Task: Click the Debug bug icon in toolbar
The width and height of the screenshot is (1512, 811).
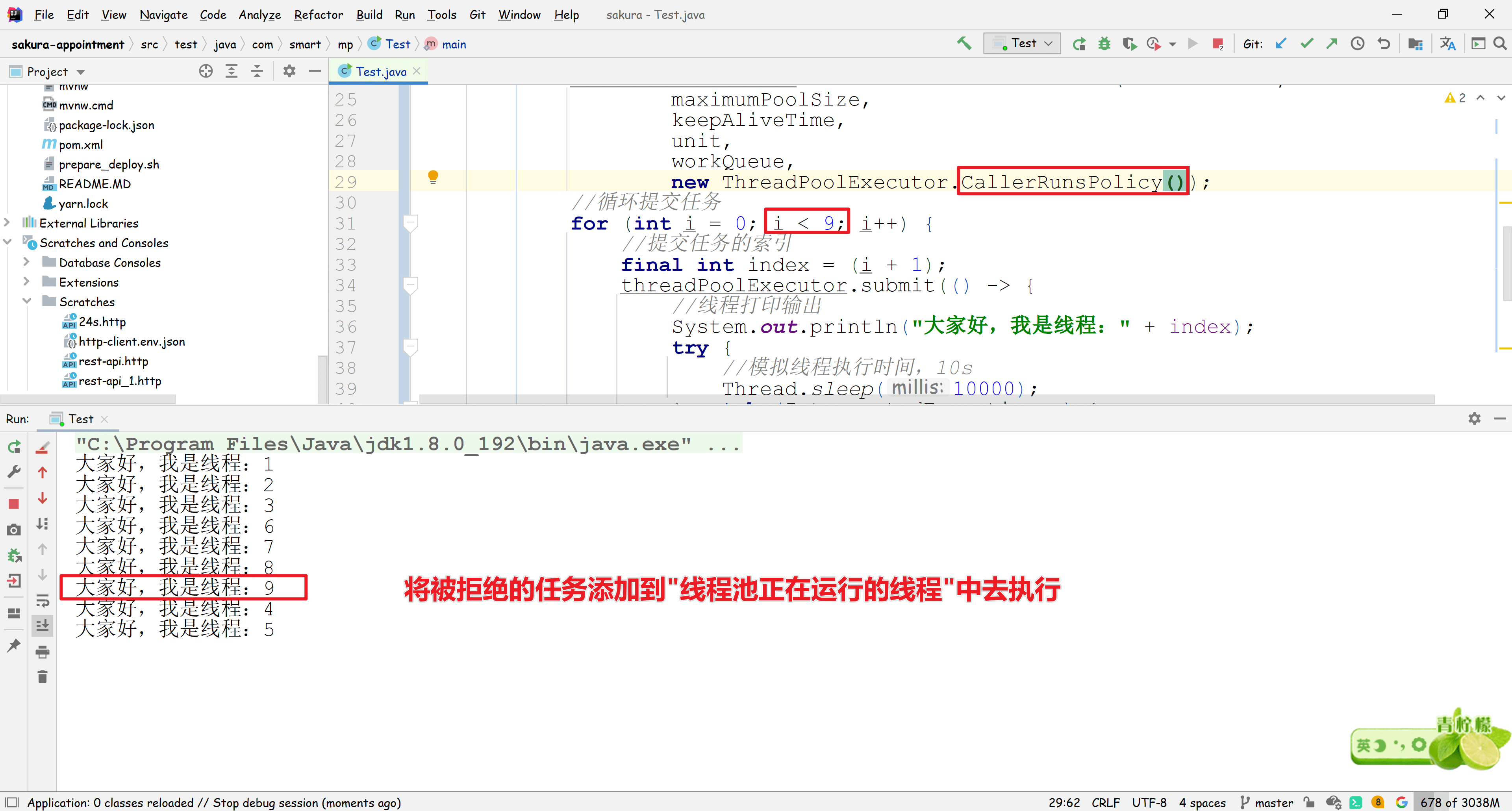Action: [1104, 43]
